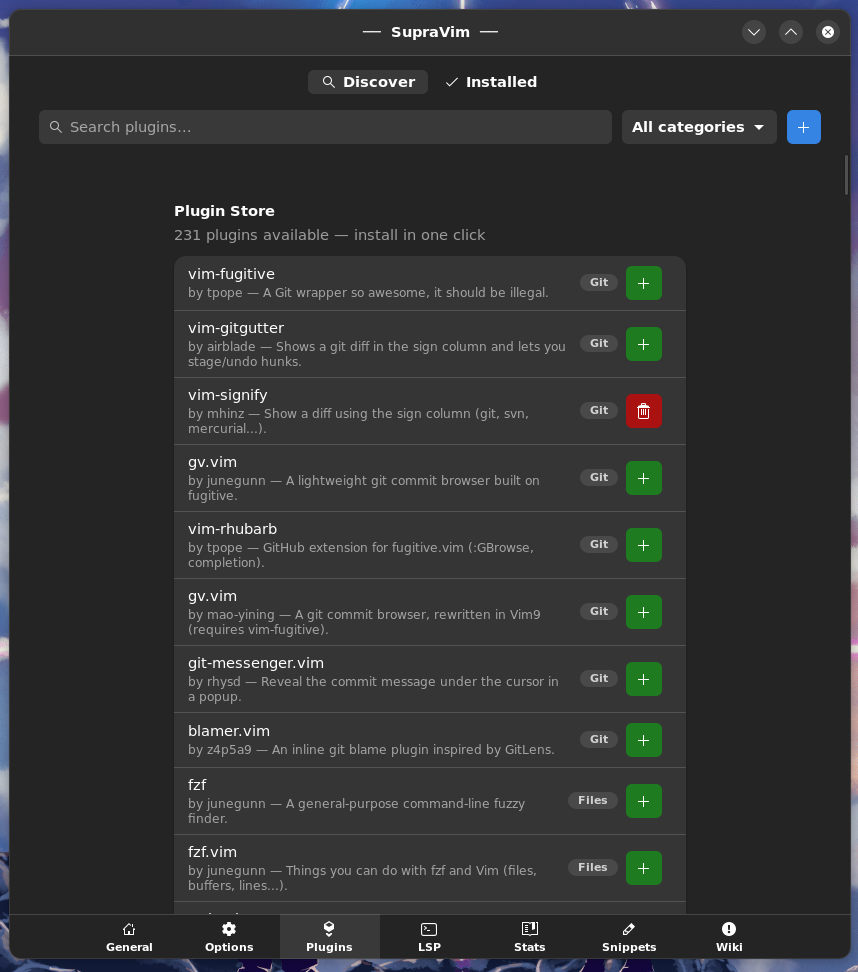Click the Git tag on junegunn's gv.vim row
The width and height of the screenshot is (858, 972).
(x=598, y=477)
